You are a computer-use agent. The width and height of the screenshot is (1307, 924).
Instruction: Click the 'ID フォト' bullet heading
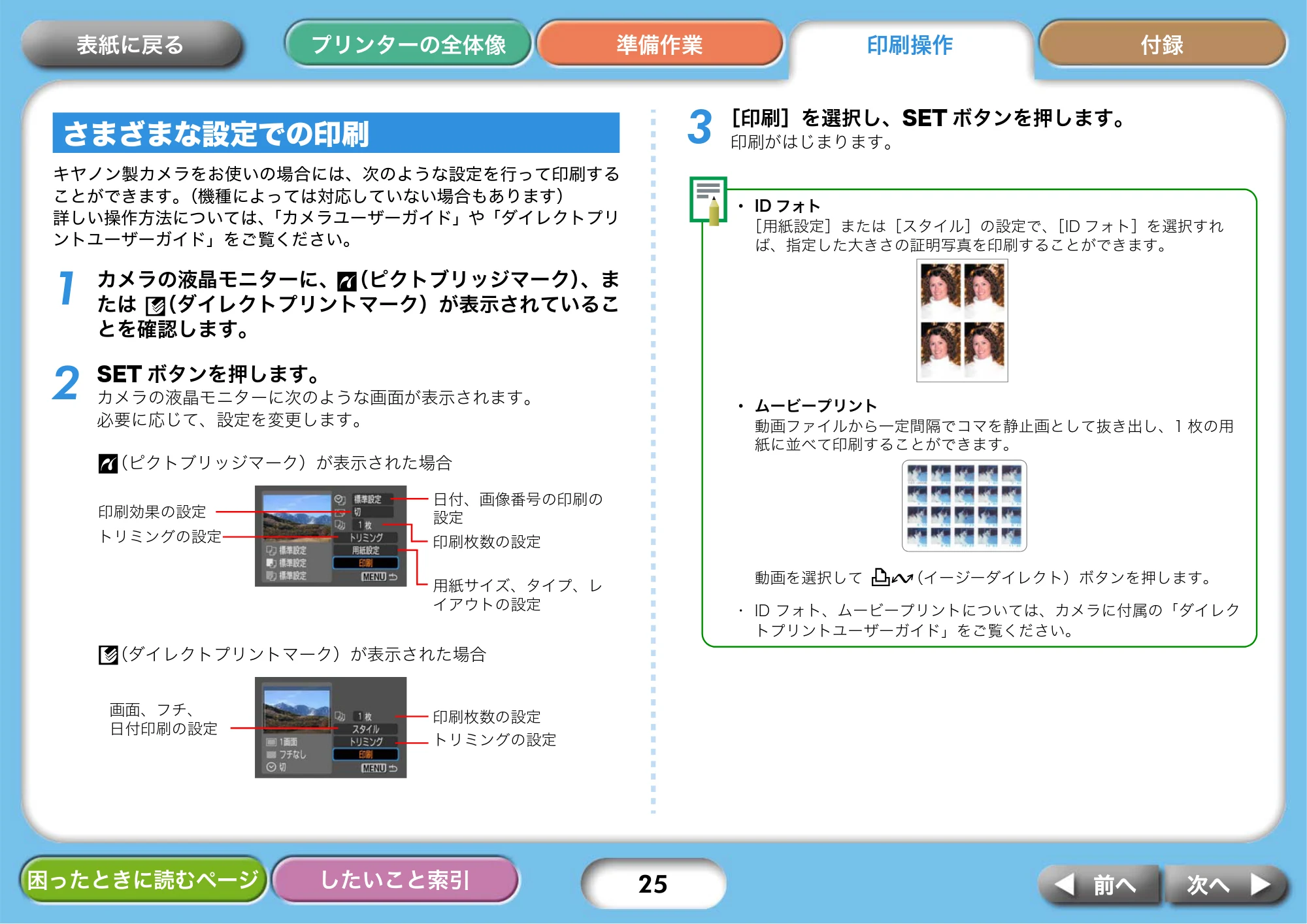coord(787,206)
